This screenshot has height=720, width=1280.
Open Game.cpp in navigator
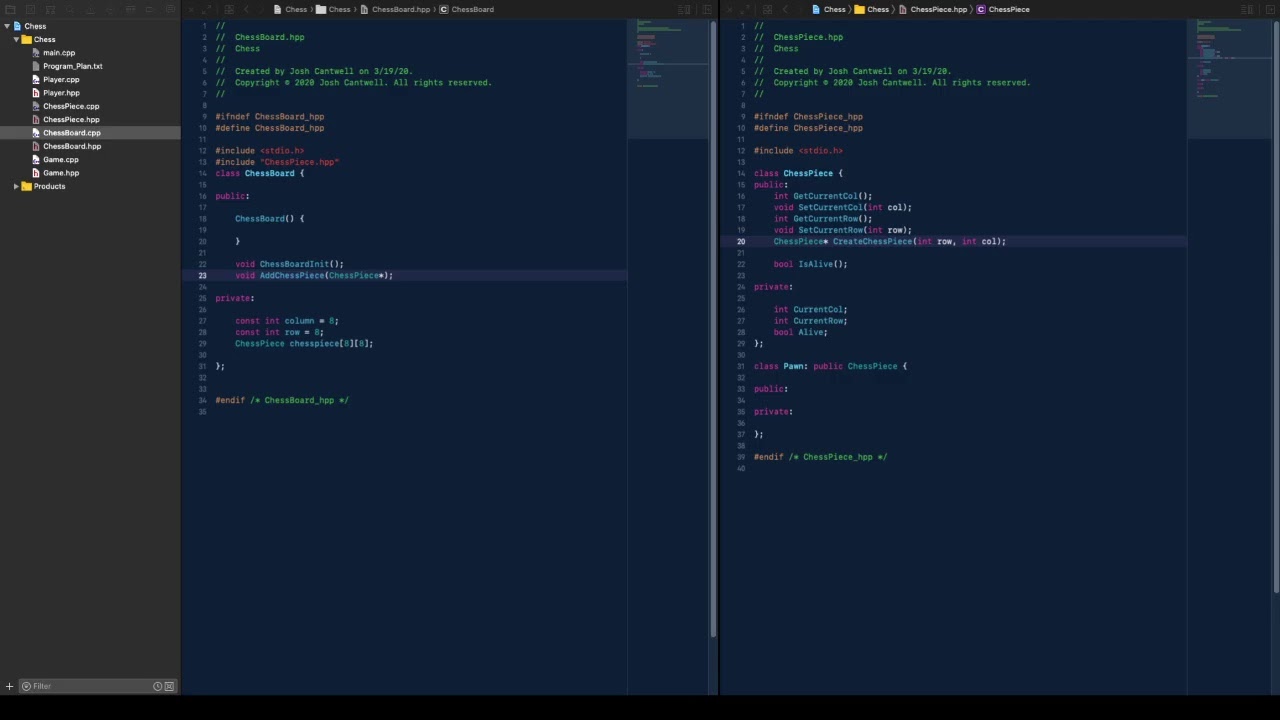pyautogui.click(x=61, y=159)
